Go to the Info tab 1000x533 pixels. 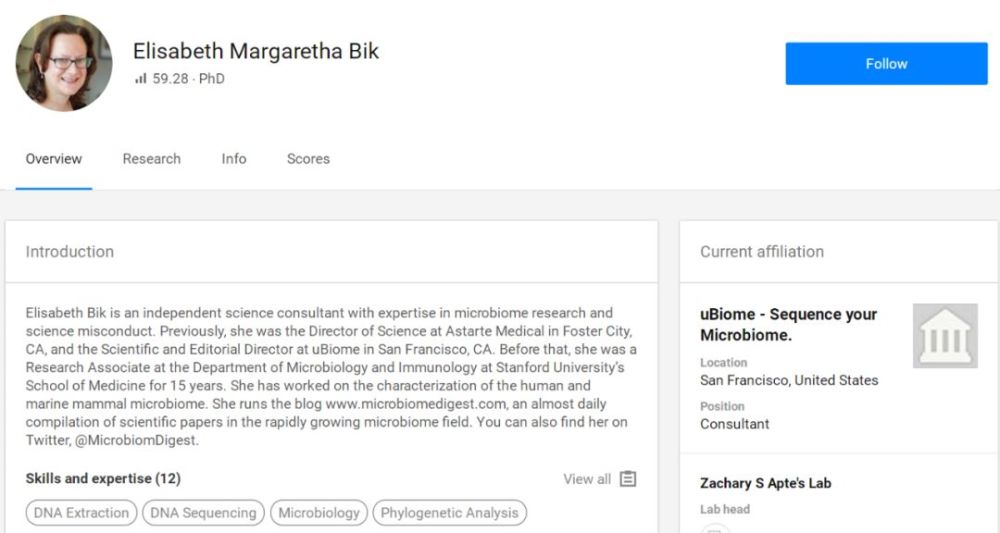pos(234,159)
